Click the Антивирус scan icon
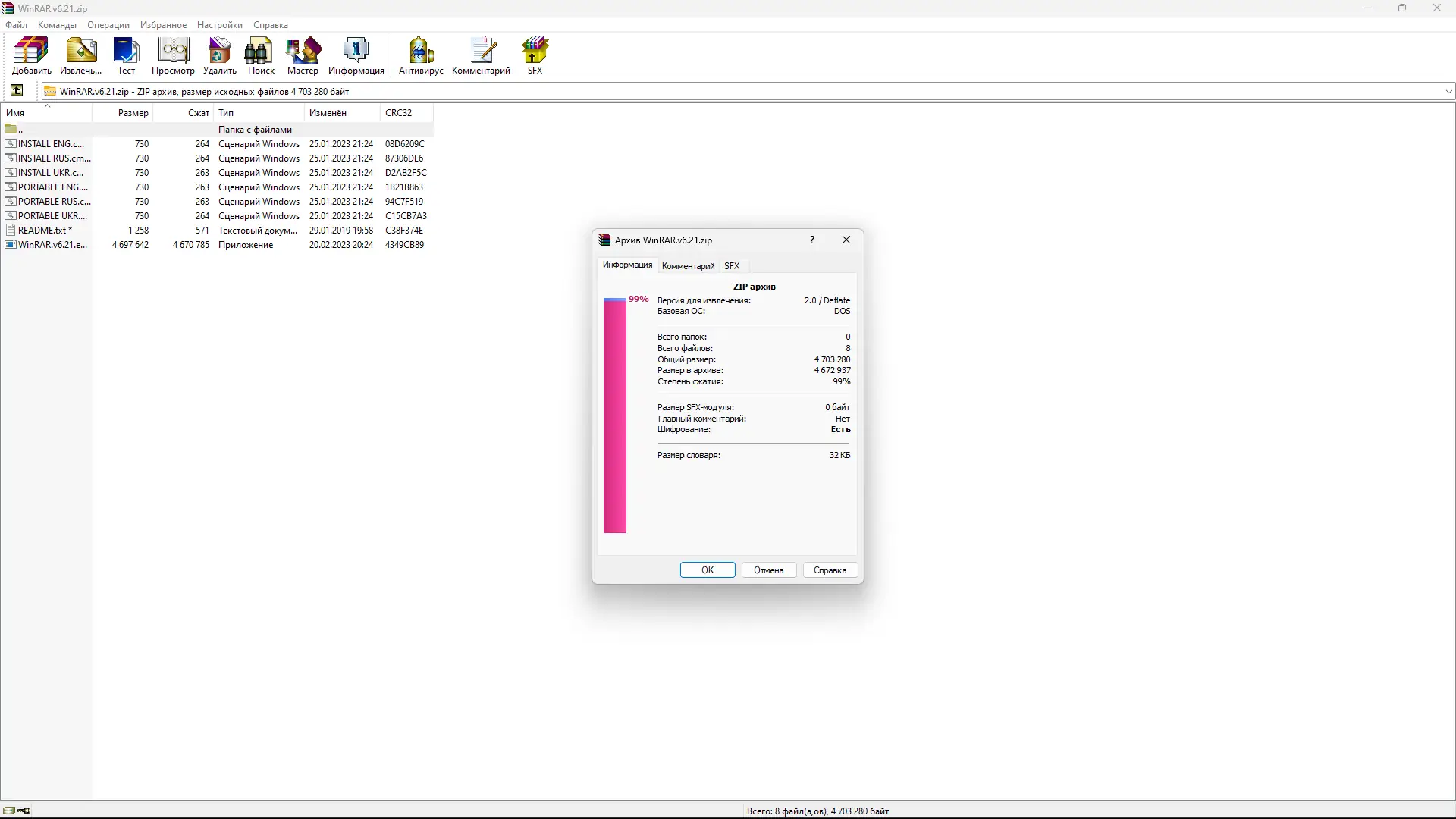 [421, 55]
